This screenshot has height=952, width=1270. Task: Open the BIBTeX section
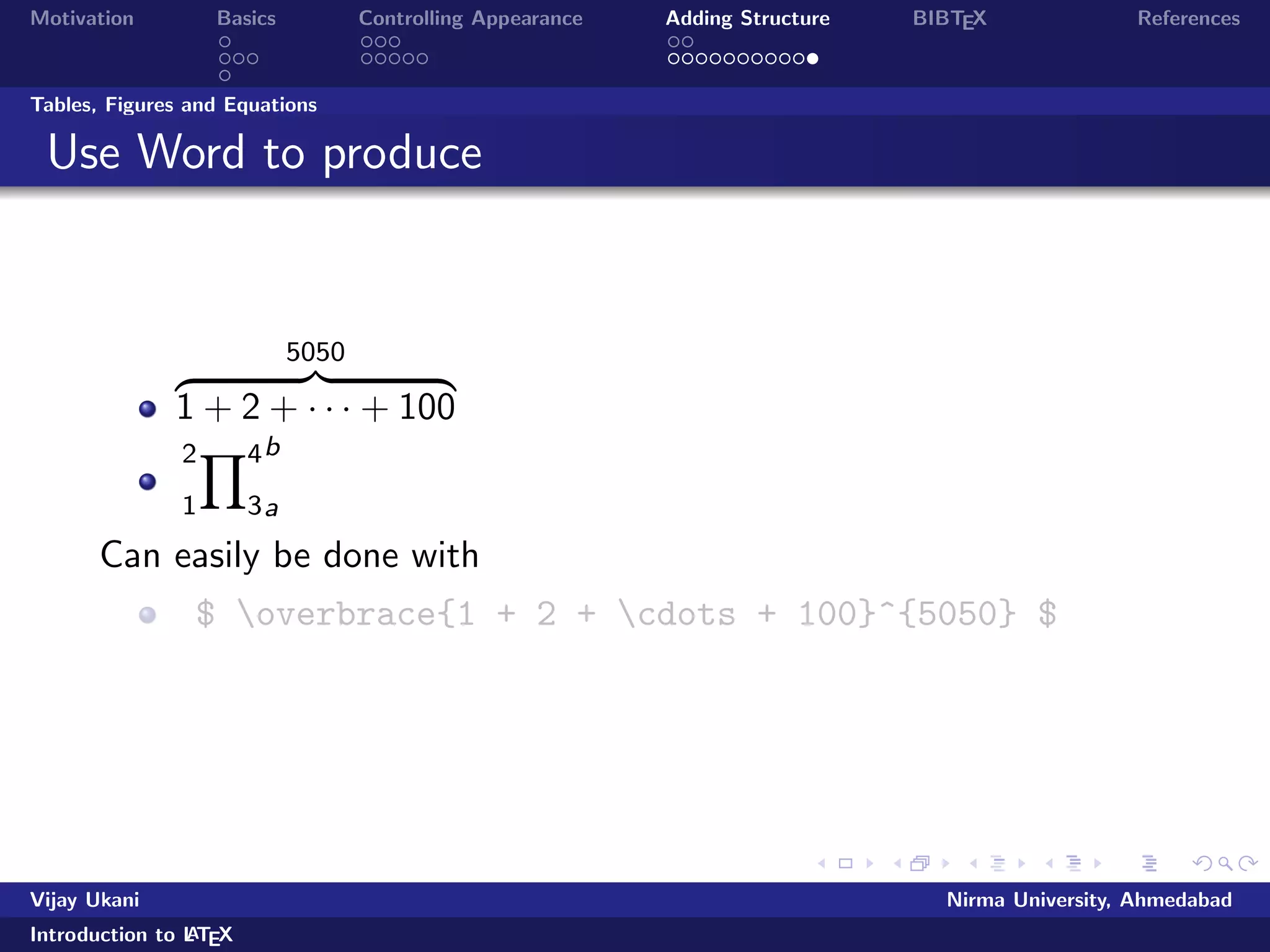click(949, 19)
